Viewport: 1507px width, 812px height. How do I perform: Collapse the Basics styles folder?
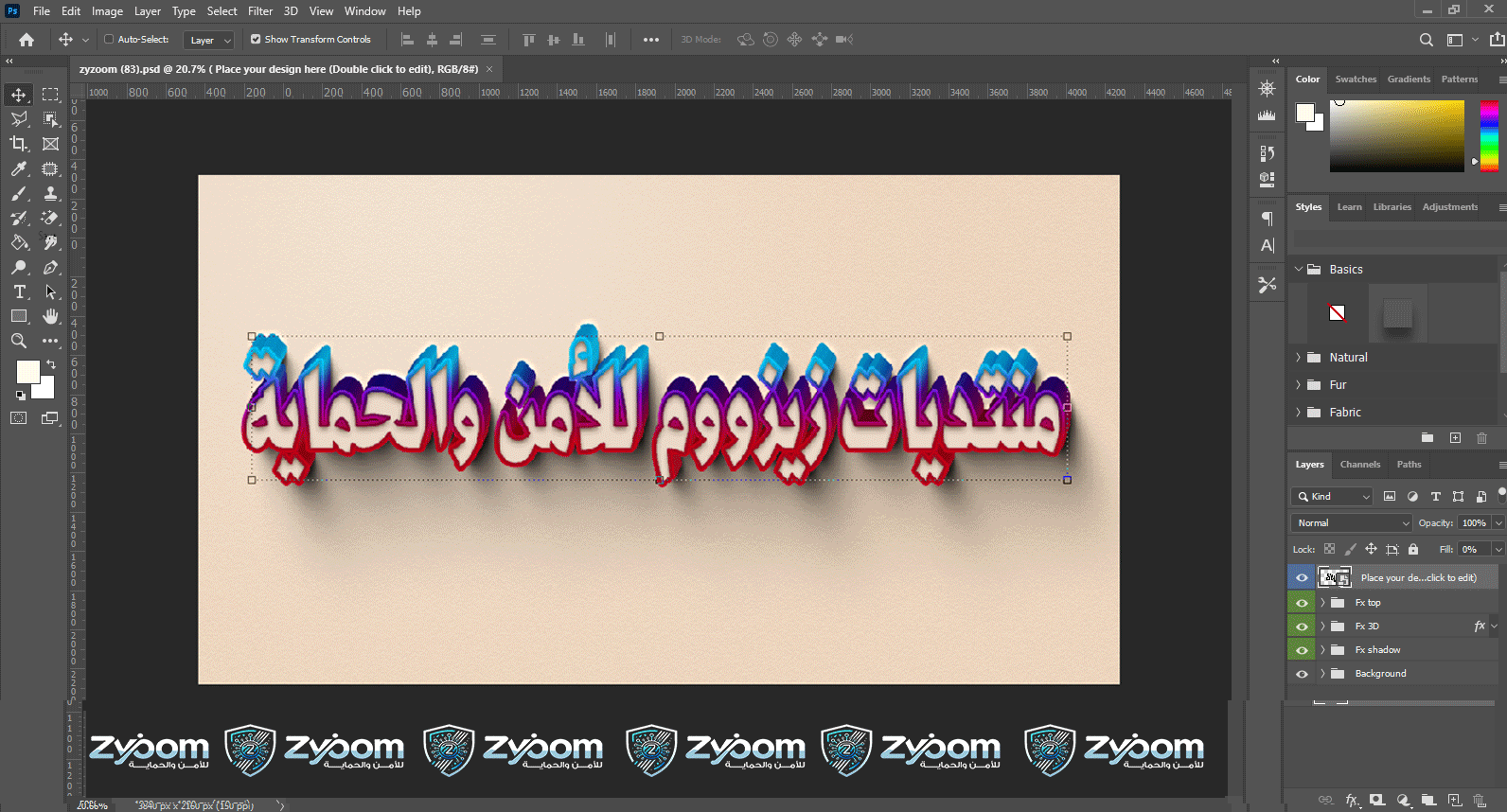(x=1299, y=270)
